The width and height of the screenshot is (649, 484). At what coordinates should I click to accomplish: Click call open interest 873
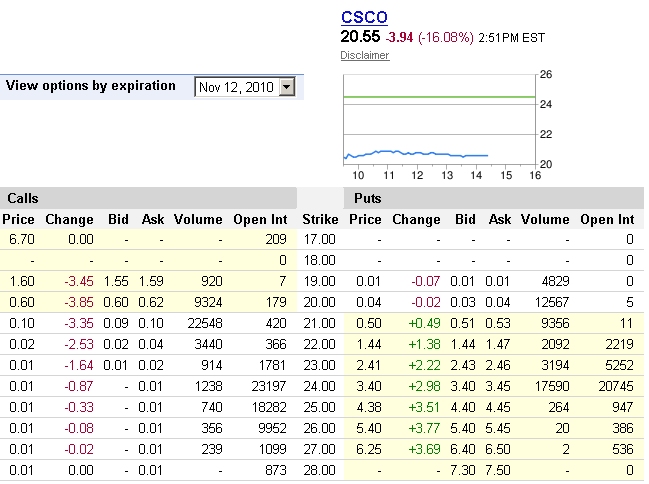click(x=276, y=470)
